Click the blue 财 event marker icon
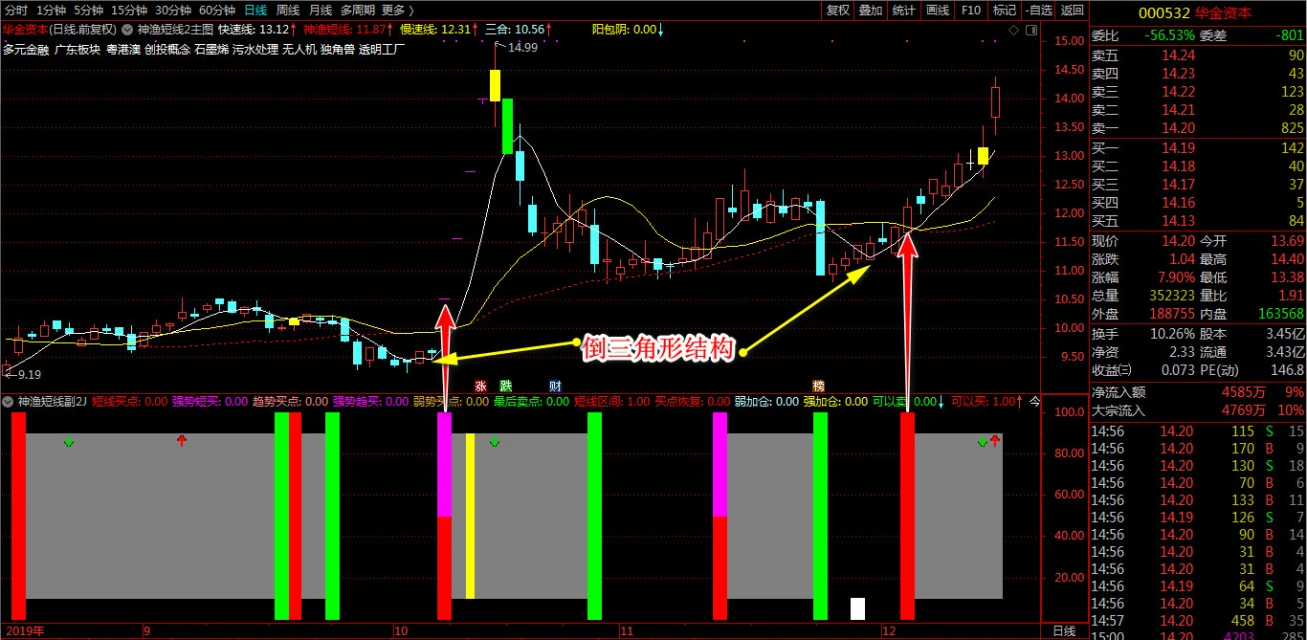 (x=555, y=385)
